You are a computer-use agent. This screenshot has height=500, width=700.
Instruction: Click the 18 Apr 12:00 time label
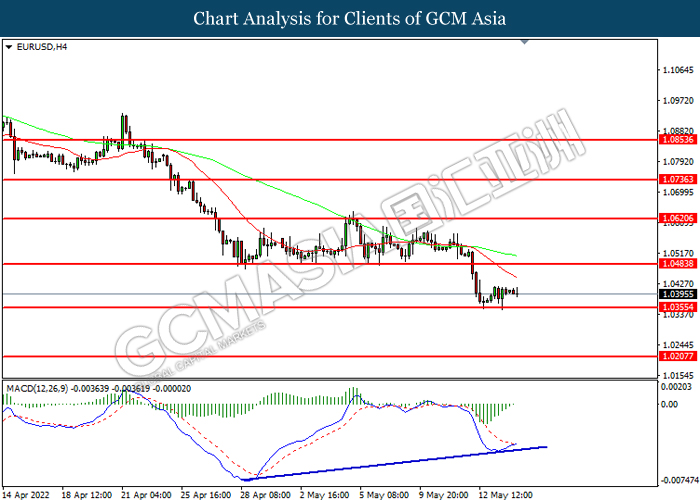87,495
